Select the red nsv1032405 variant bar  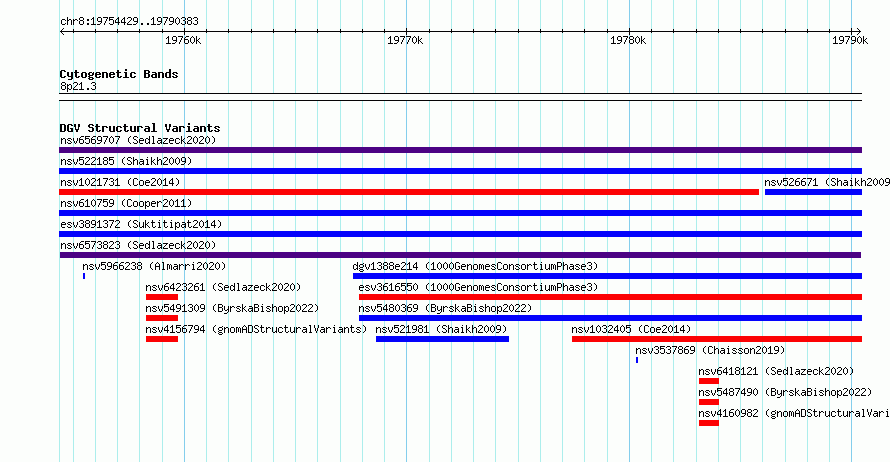click(x=717, y=339)
